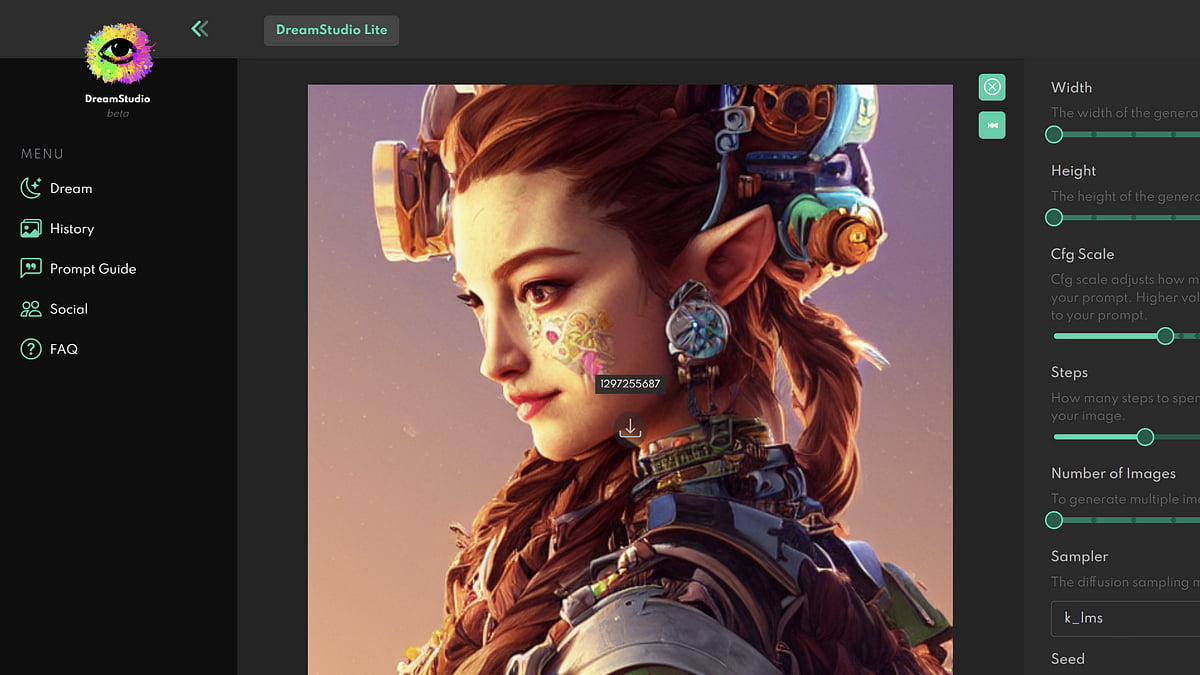Open the Prompt Guide
Screen dimensions: 1200x675
pos(91,268)
